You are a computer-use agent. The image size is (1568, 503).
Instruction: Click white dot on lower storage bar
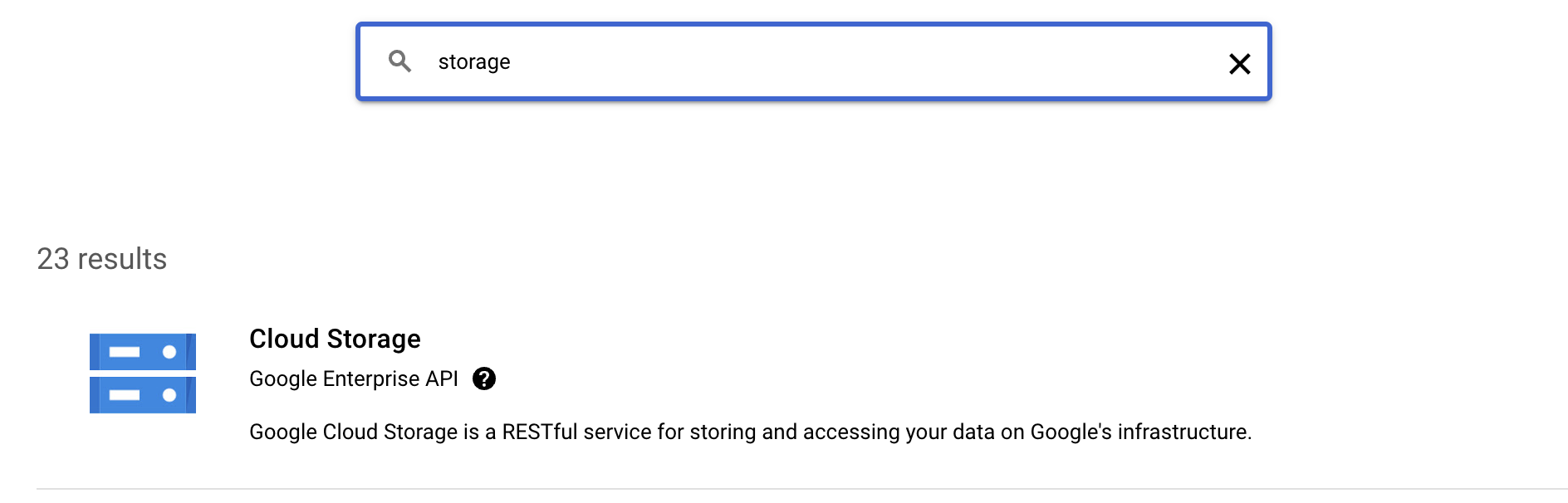[169, 395]
